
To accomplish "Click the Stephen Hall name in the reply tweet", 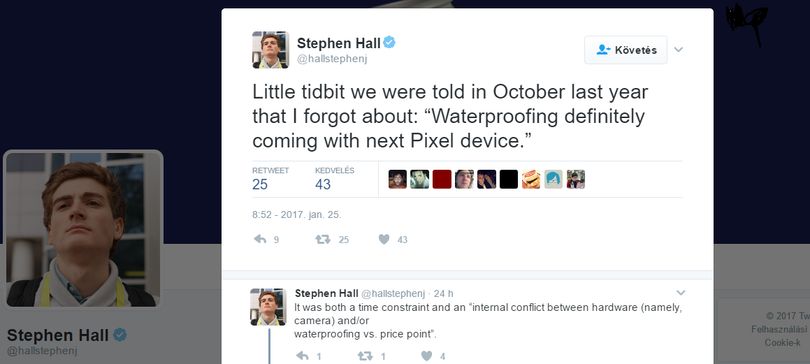I will [326, 293].
